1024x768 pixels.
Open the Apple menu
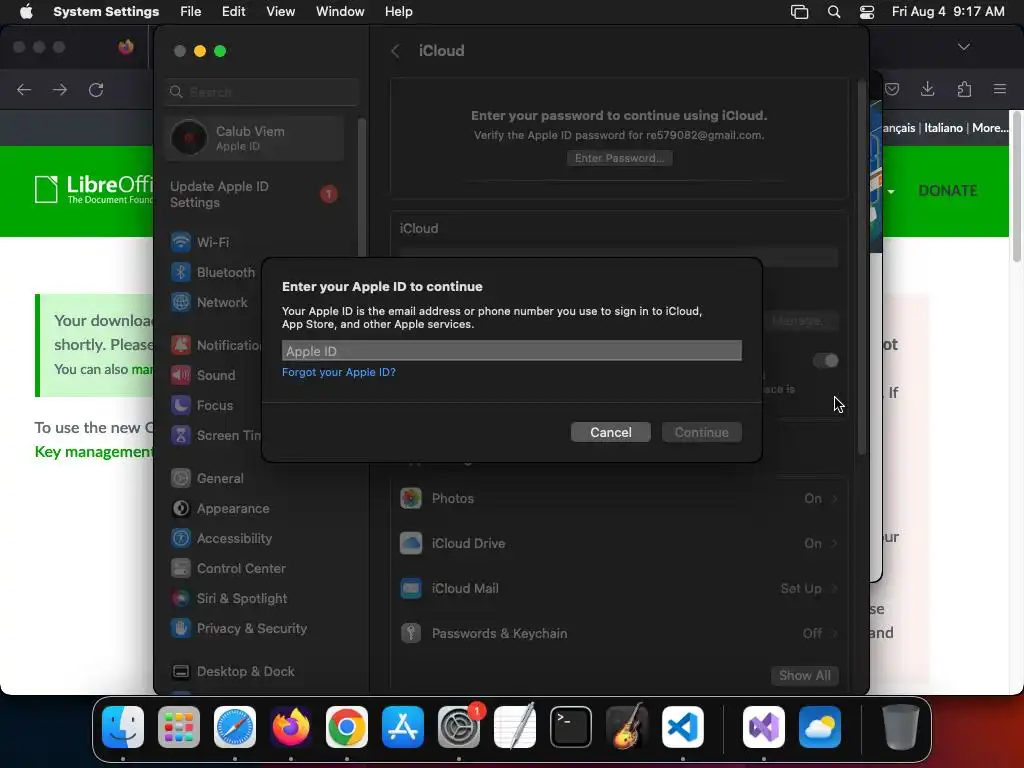26,12
